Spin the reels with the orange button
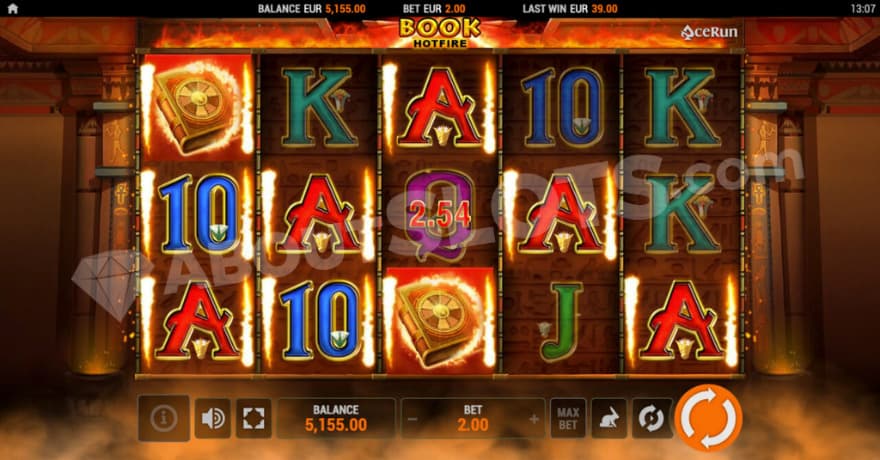This screenshot has width=880, height=460. coord(708,418)
